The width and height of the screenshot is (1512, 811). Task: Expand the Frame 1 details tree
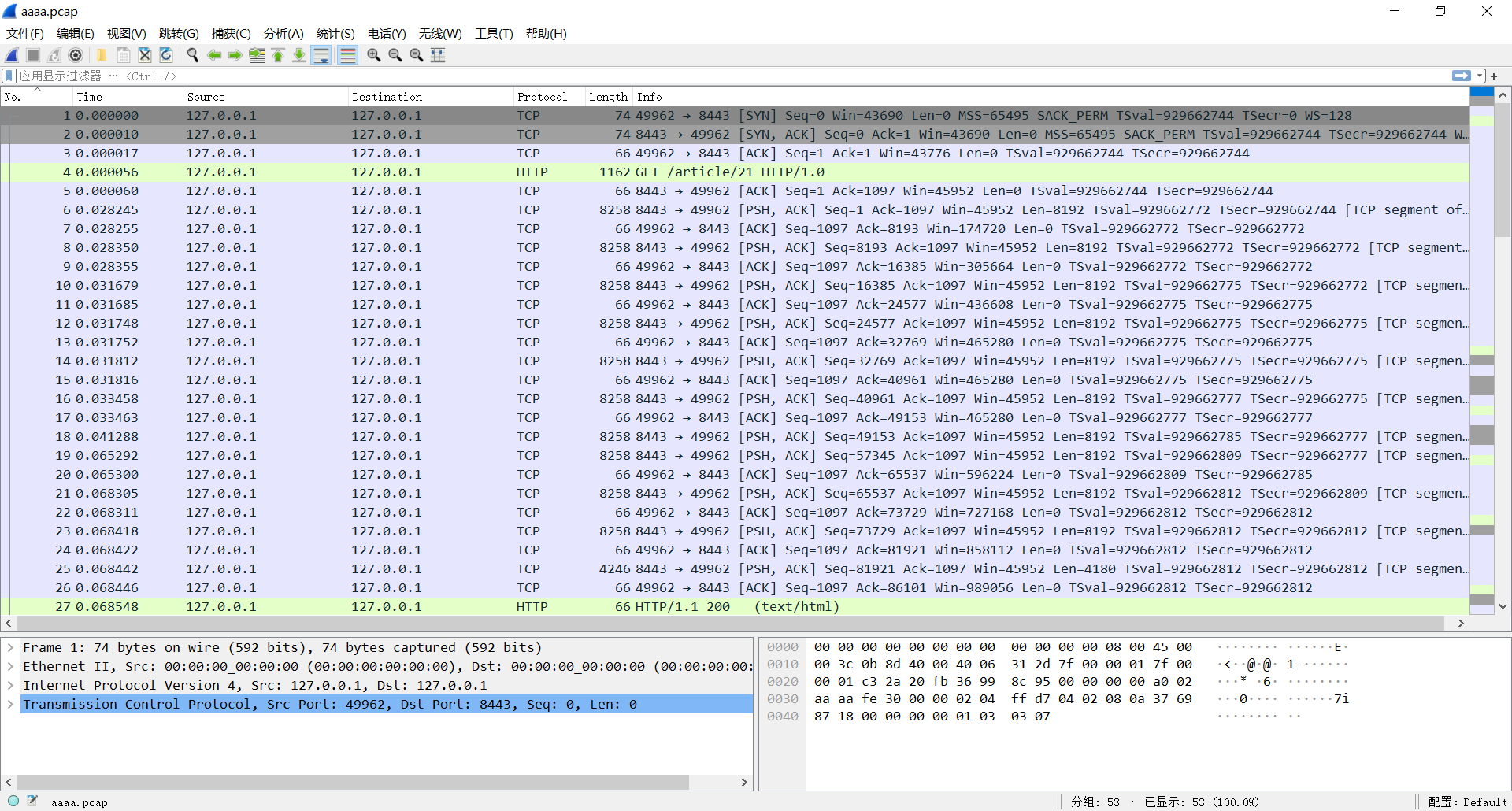pyautogui.click(x=10, y=647)
